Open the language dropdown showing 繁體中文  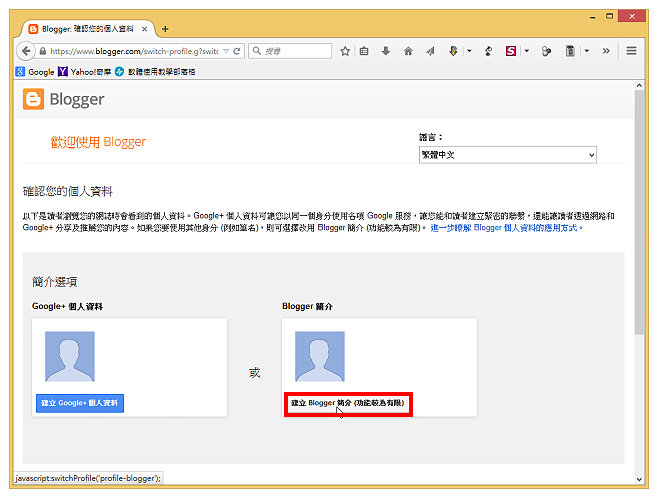click(508, 155)
